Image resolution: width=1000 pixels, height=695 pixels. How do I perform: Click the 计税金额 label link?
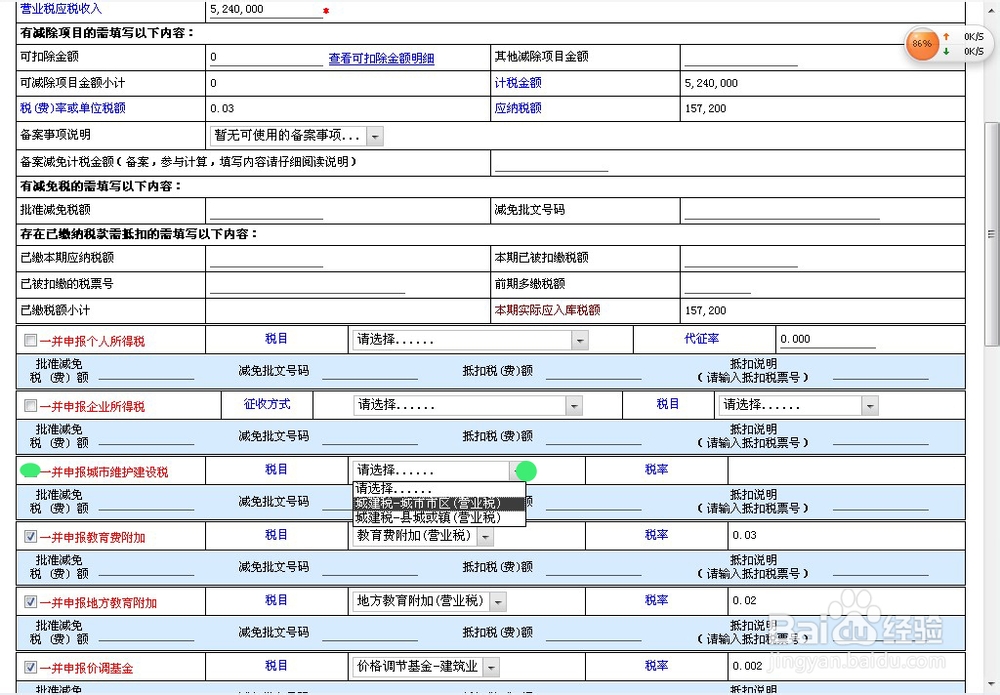518,83
